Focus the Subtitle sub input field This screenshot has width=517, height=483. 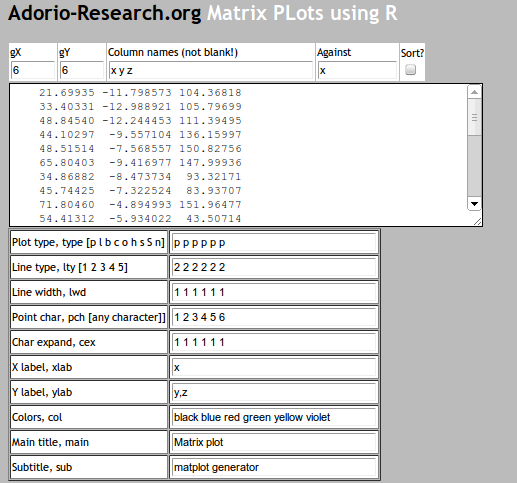click(x=274, y=467)
